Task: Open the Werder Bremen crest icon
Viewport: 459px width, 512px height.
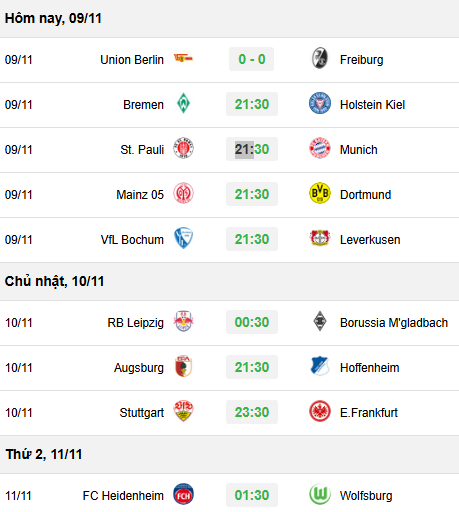Action: 183,103
